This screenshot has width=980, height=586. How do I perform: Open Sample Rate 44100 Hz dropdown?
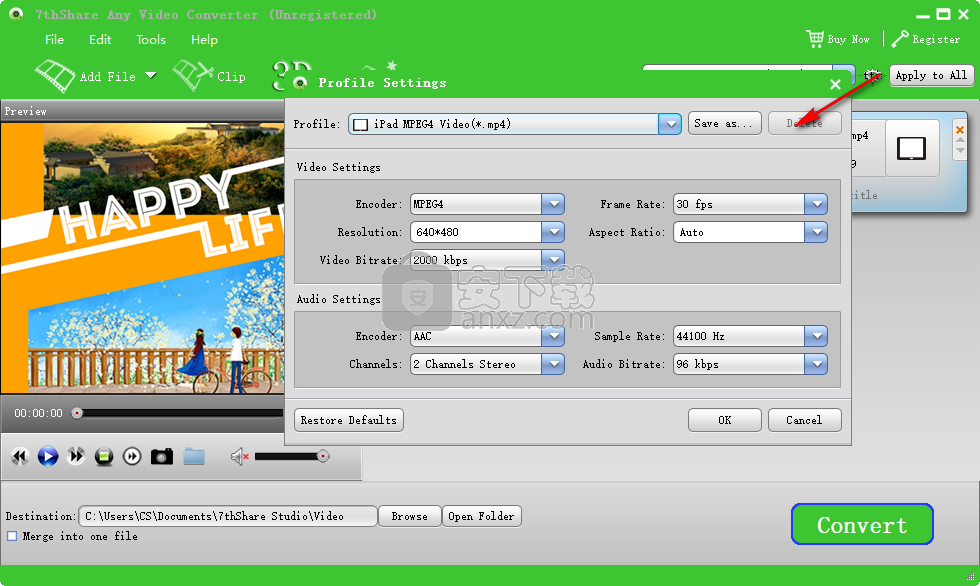[x=816, y=336]
